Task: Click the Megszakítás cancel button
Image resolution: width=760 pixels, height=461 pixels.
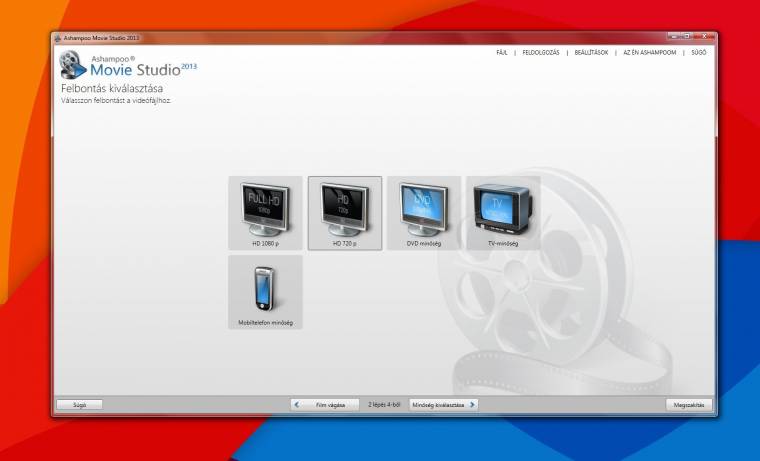Action: point(689,405)
